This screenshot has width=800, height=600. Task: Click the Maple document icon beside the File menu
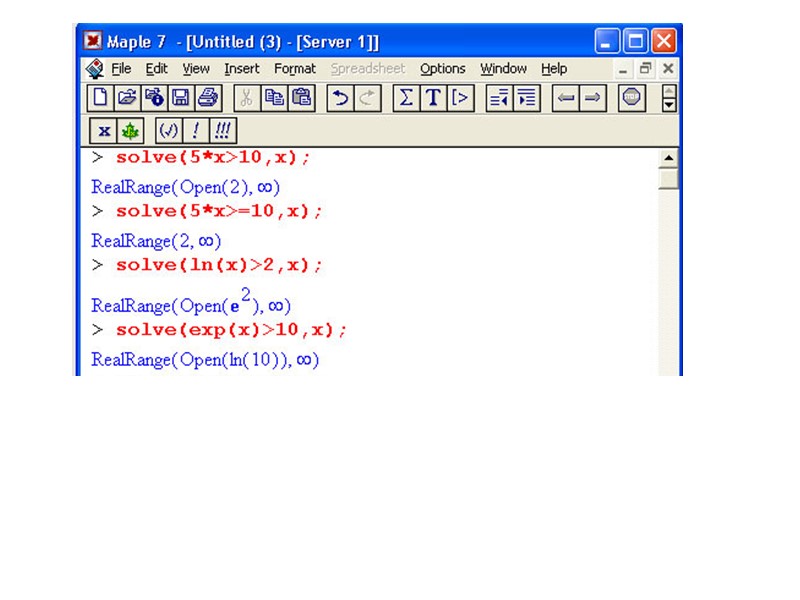(x=95, y=68)
